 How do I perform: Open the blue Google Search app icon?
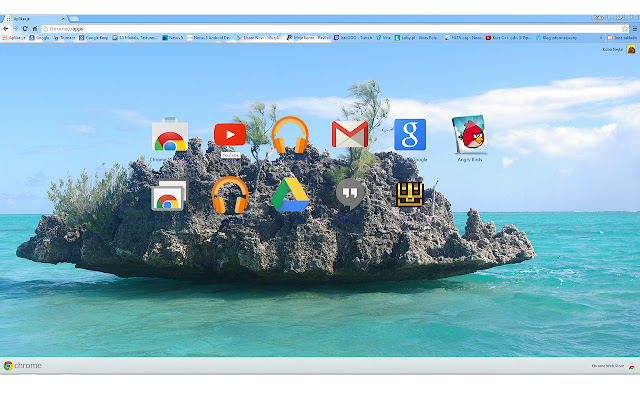point(410,135)
